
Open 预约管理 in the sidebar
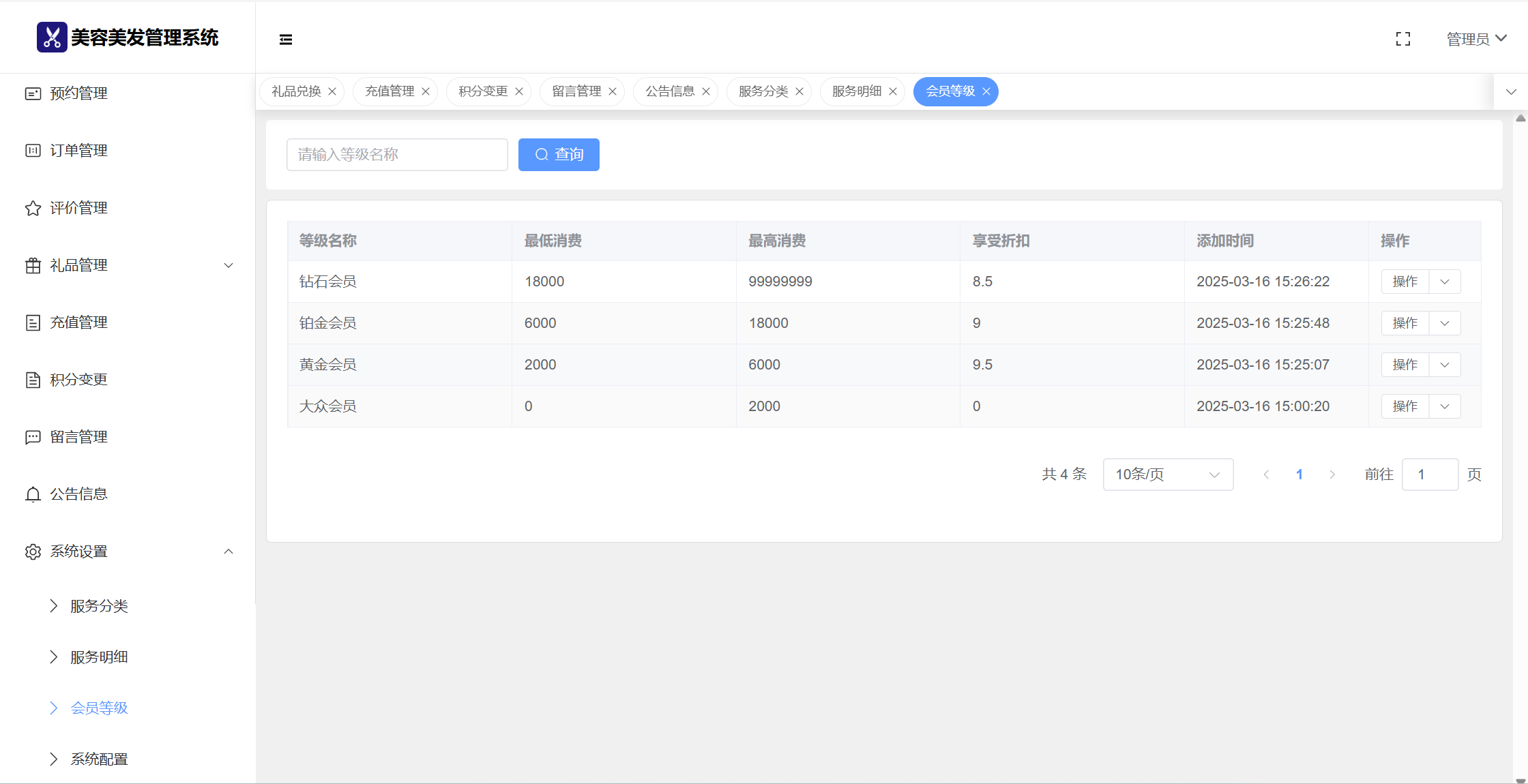78,93
